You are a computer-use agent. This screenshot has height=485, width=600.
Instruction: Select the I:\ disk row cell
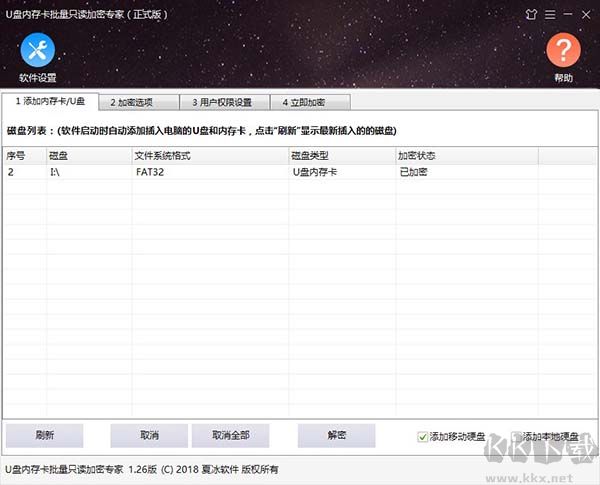[89, 172]
